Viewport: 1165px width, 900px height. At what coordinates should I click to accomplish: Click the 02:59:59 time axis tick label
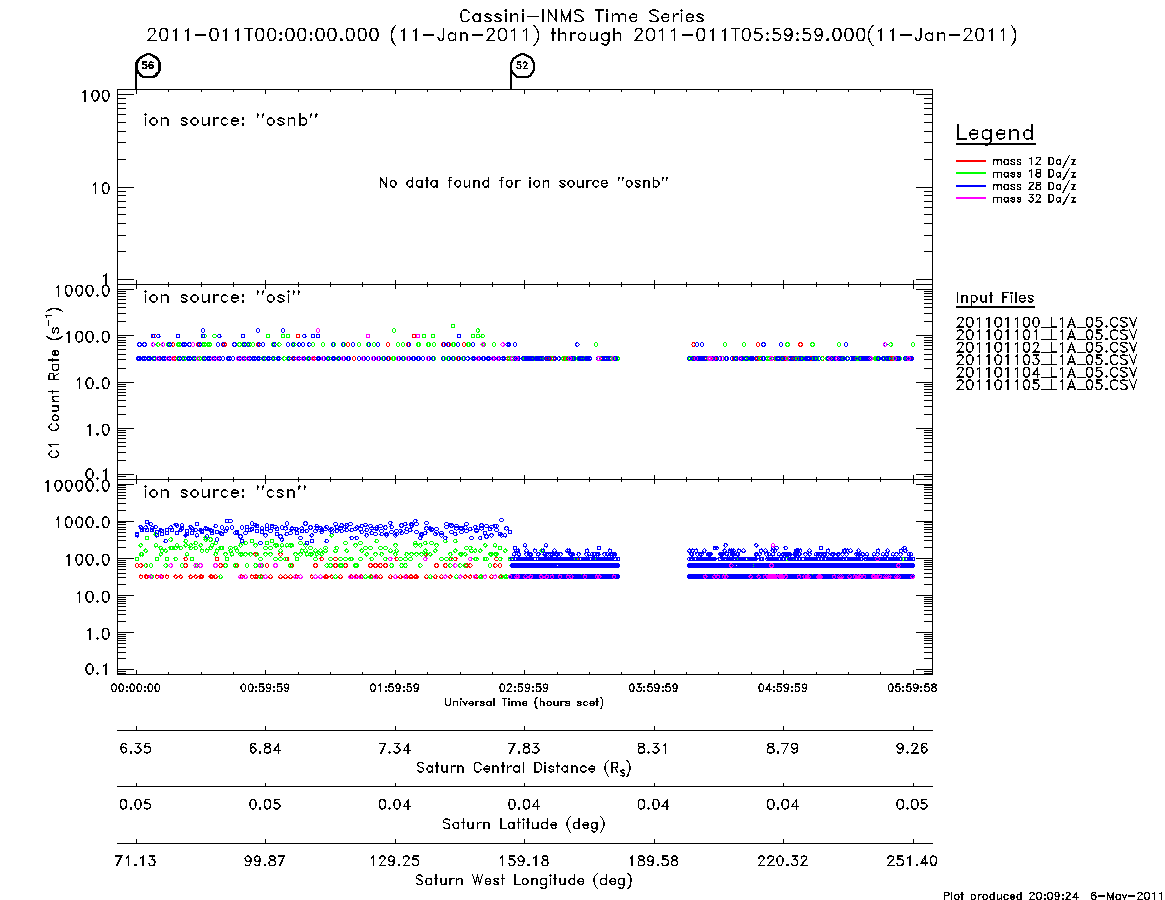click(524, 688)
